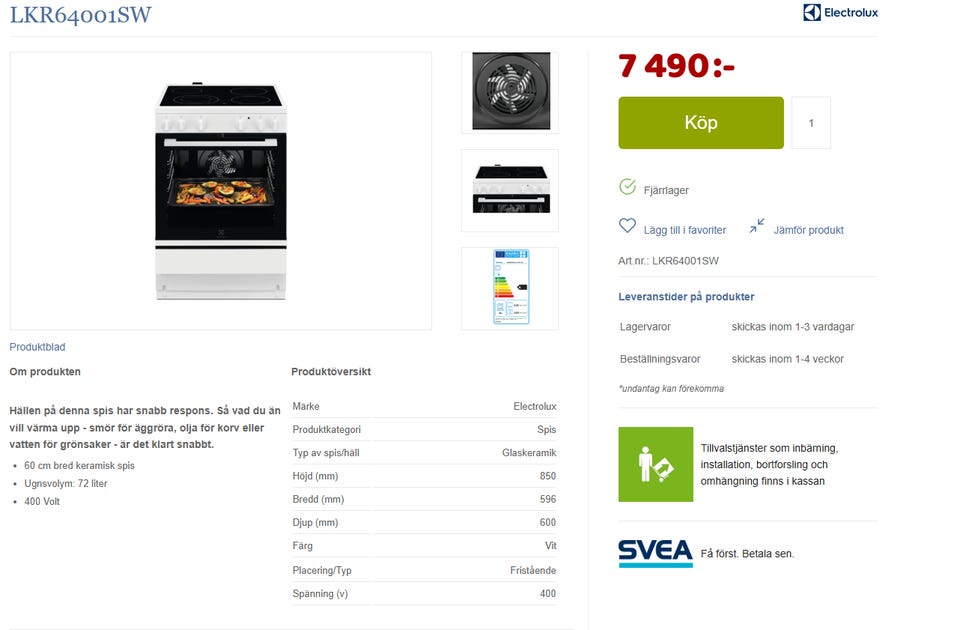The width and height of the screenshot is (960, 630).
Task: Click the heart favorites icon
Action: [x=627, y=226]
